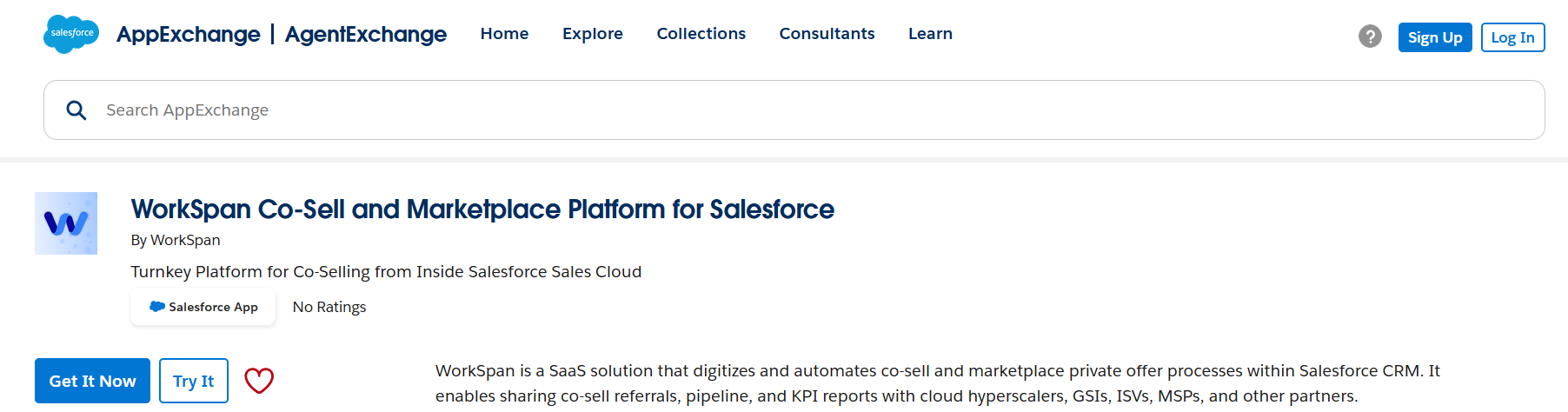Open the Explore menu item

593,34
